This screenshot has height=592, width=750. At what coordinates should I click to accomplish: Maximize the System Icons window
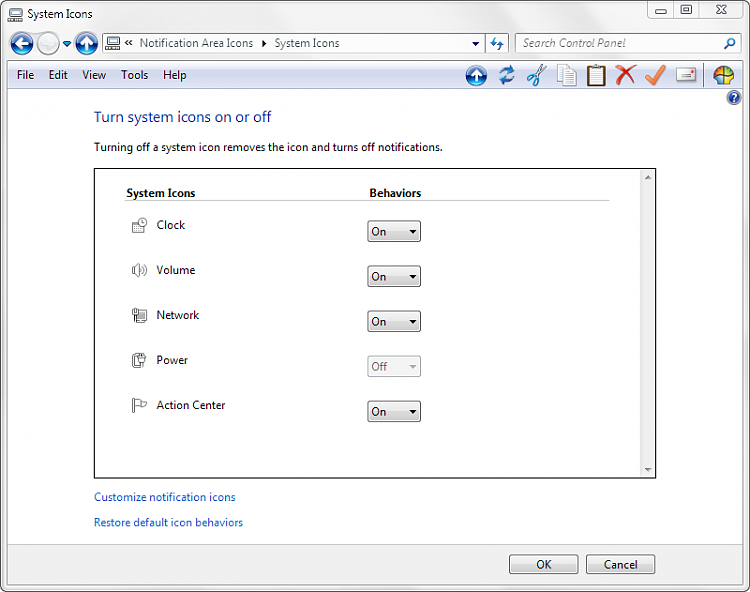coord(686,10)
